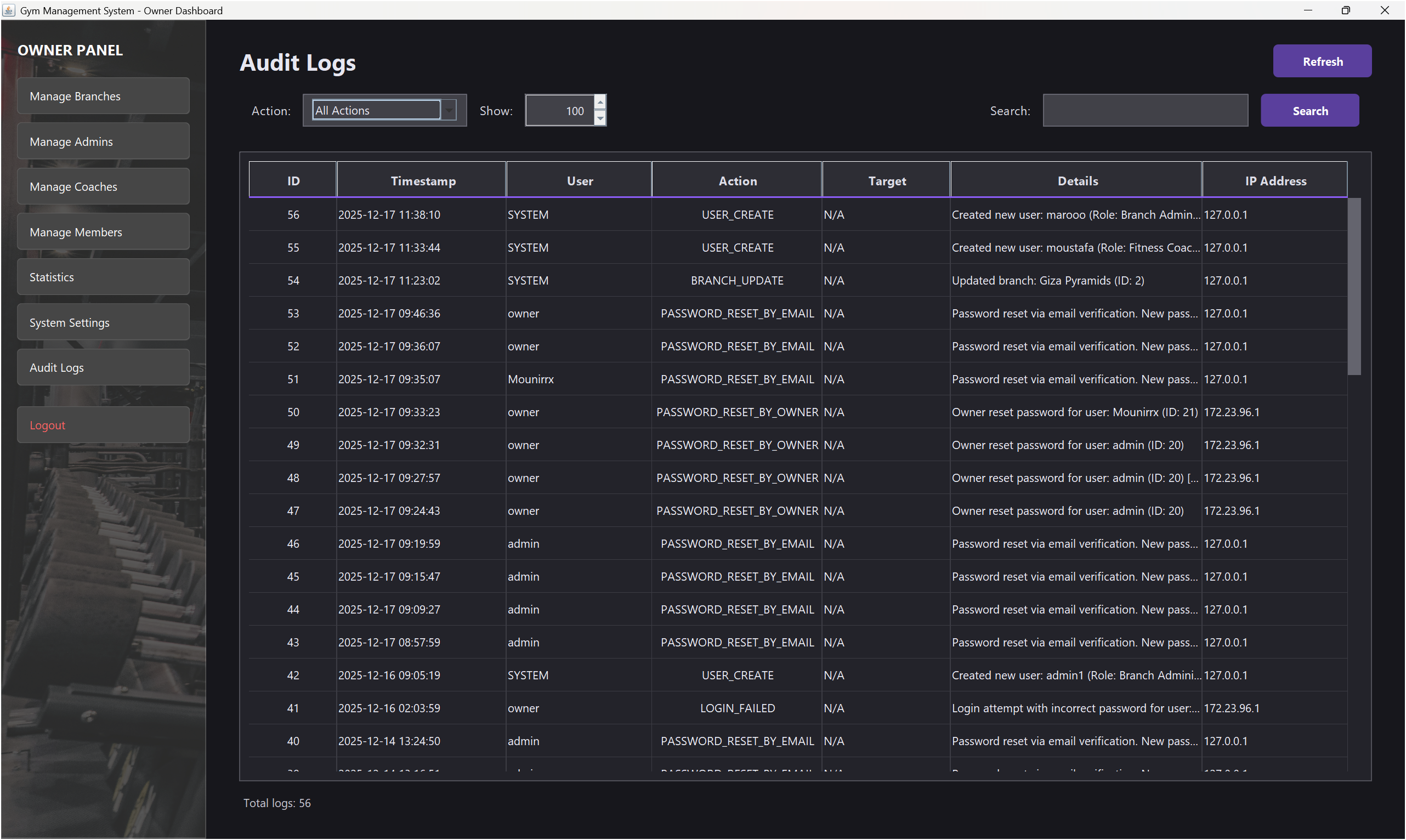Click the Logout option

pos(103,424)
